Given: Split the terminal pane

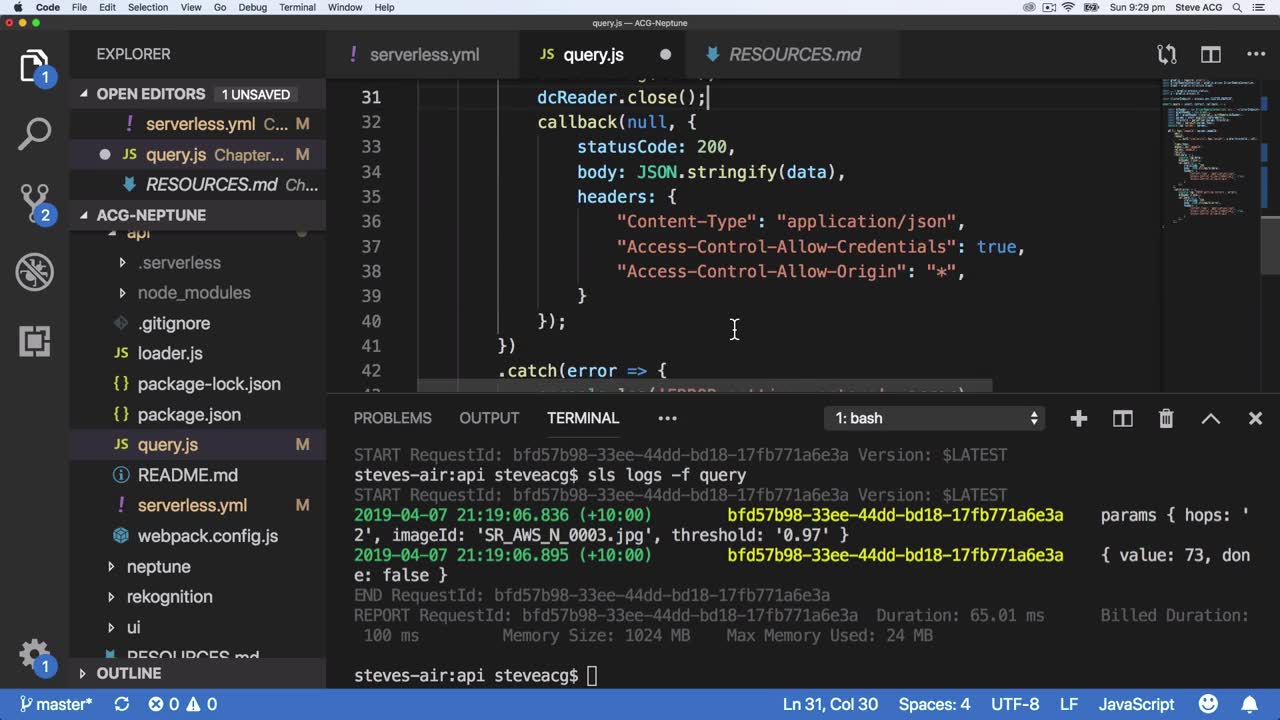Looking at the screenshot, I should point(1122,419).
